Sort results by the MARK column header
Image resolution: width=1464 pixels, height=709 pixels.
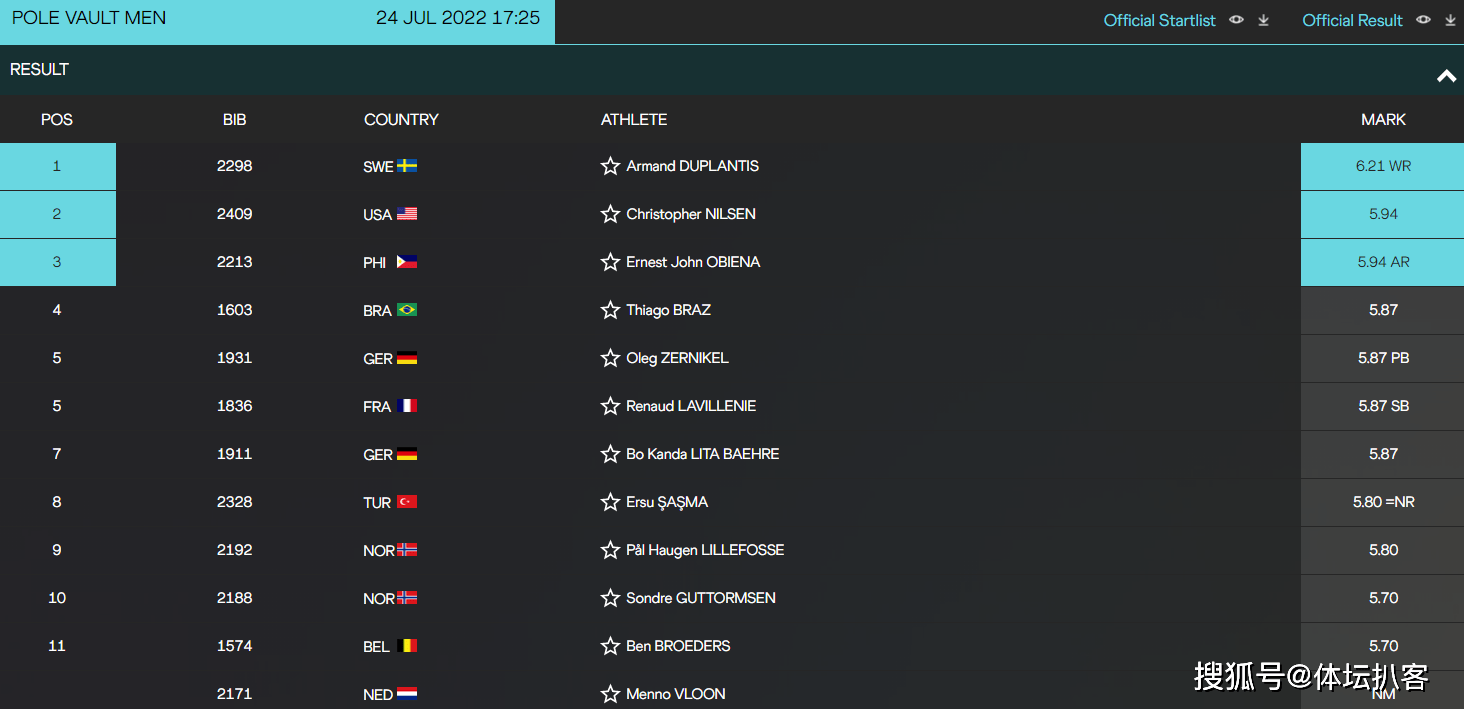1384,119
